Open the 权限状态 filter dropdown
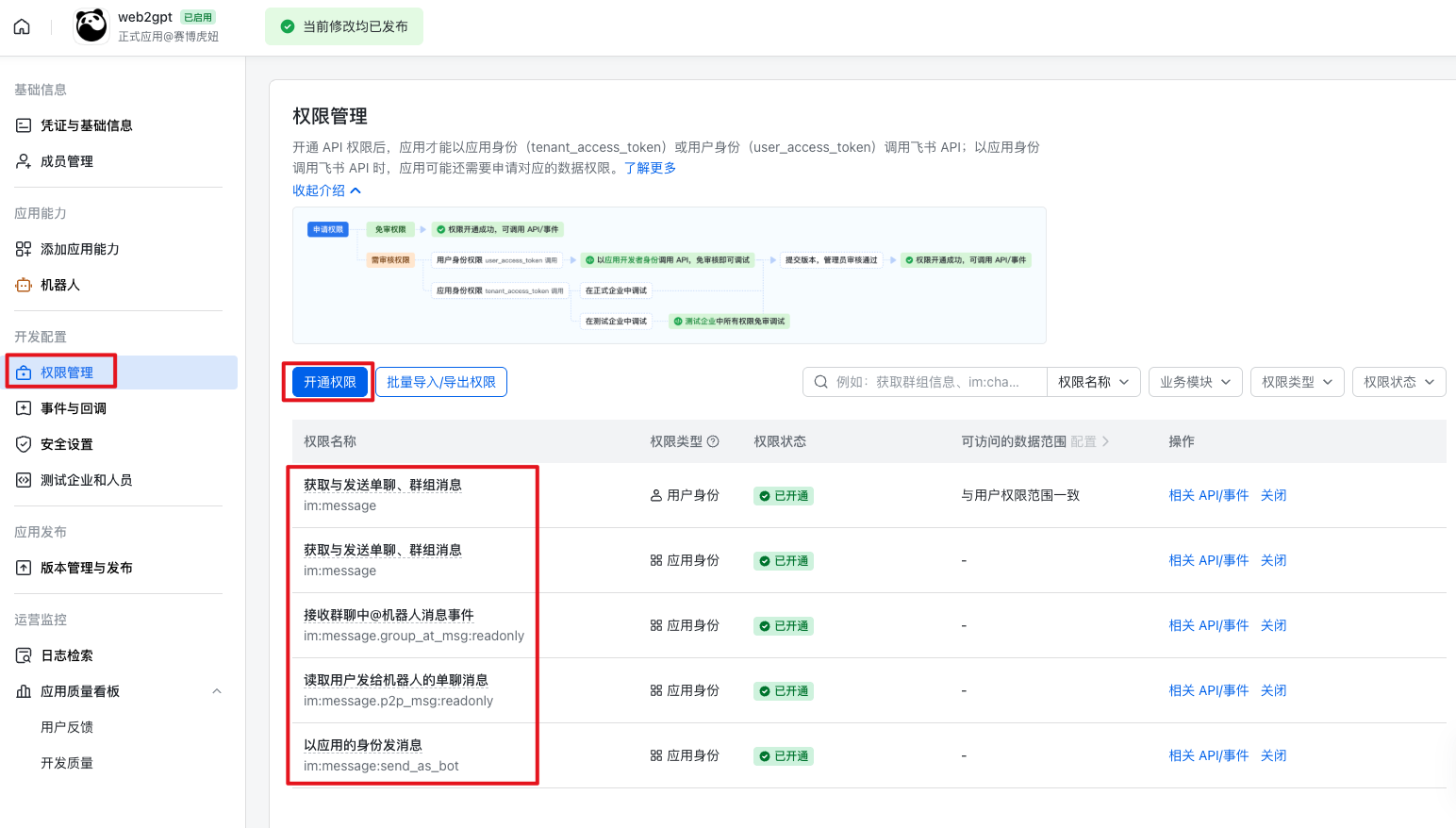Image resolution: width=1456 pixels, height=828 pixels. pyautogui.click(x=1398, y=382)
